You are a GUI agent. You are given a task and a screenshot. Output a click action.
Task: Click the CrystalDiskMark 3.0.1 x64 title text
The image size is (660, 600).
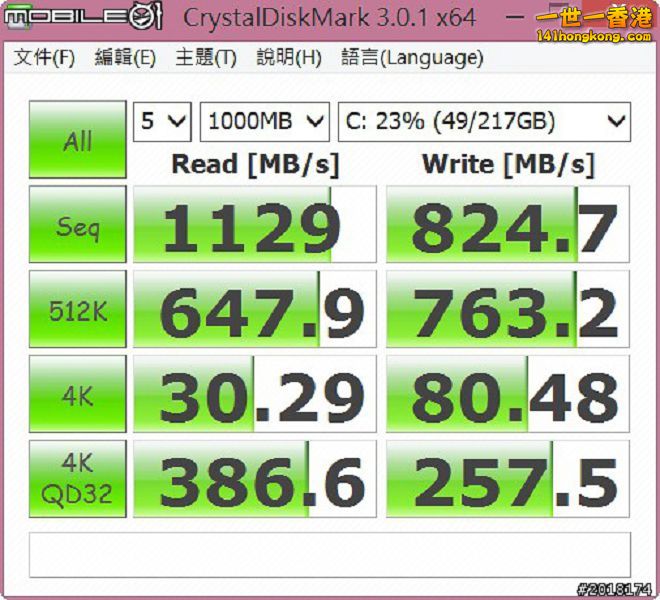(330, 18)
